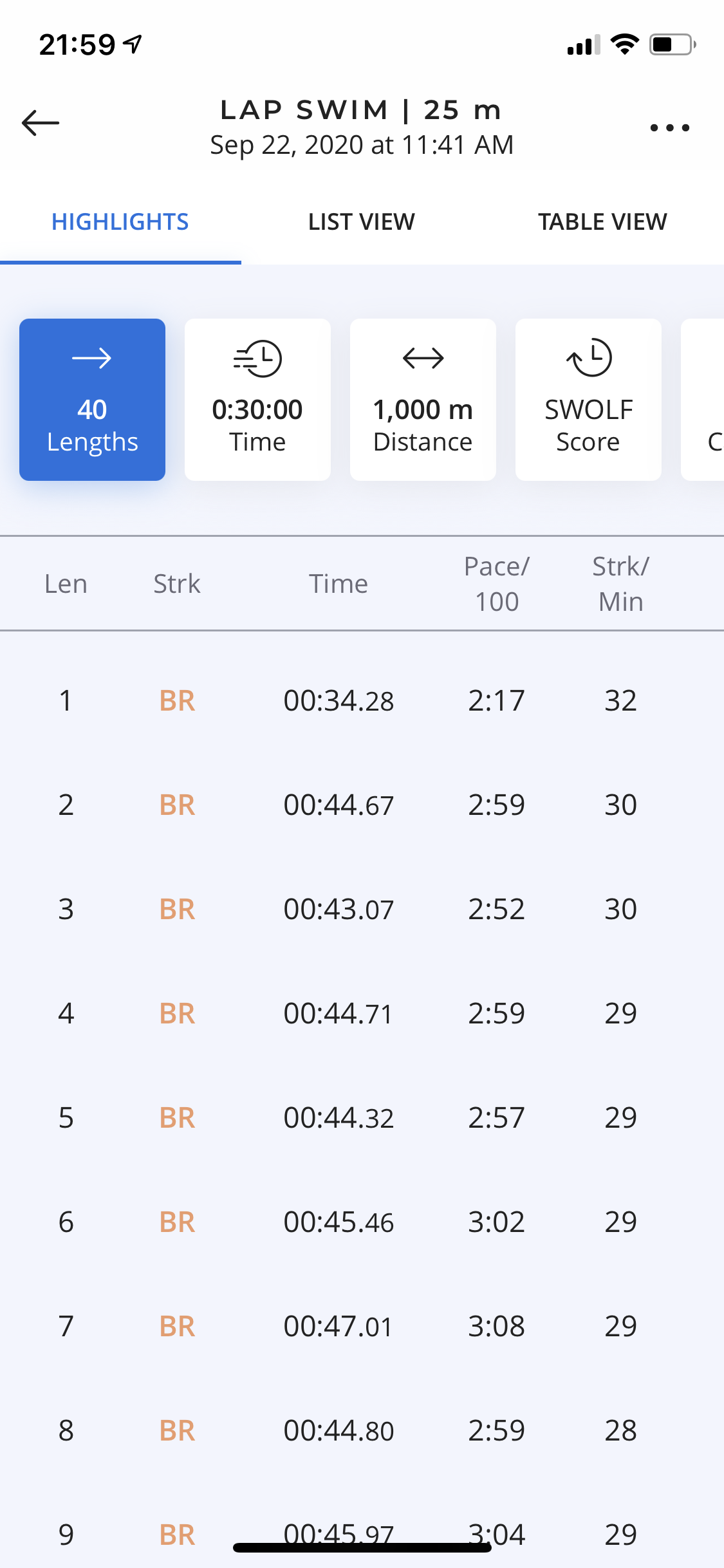Tap the home indicator bar at bottom
Viewport: 724px width, 1568px height.
[x=362, y=1547]
